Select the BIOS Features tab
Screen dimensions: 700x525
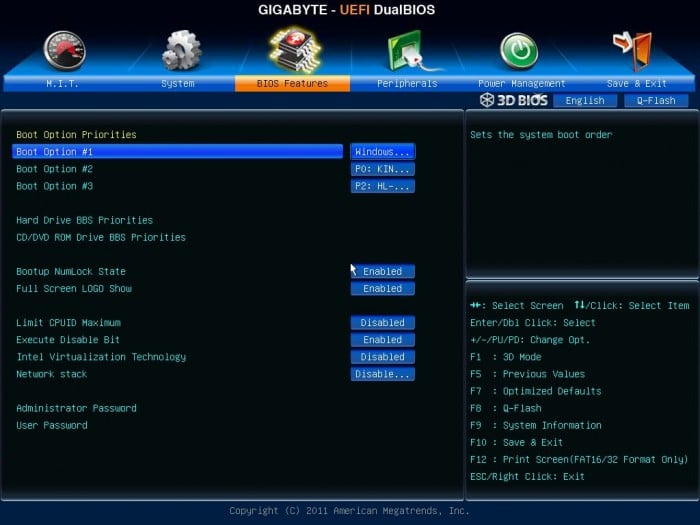pyautogui.click(x=292, y=83)
